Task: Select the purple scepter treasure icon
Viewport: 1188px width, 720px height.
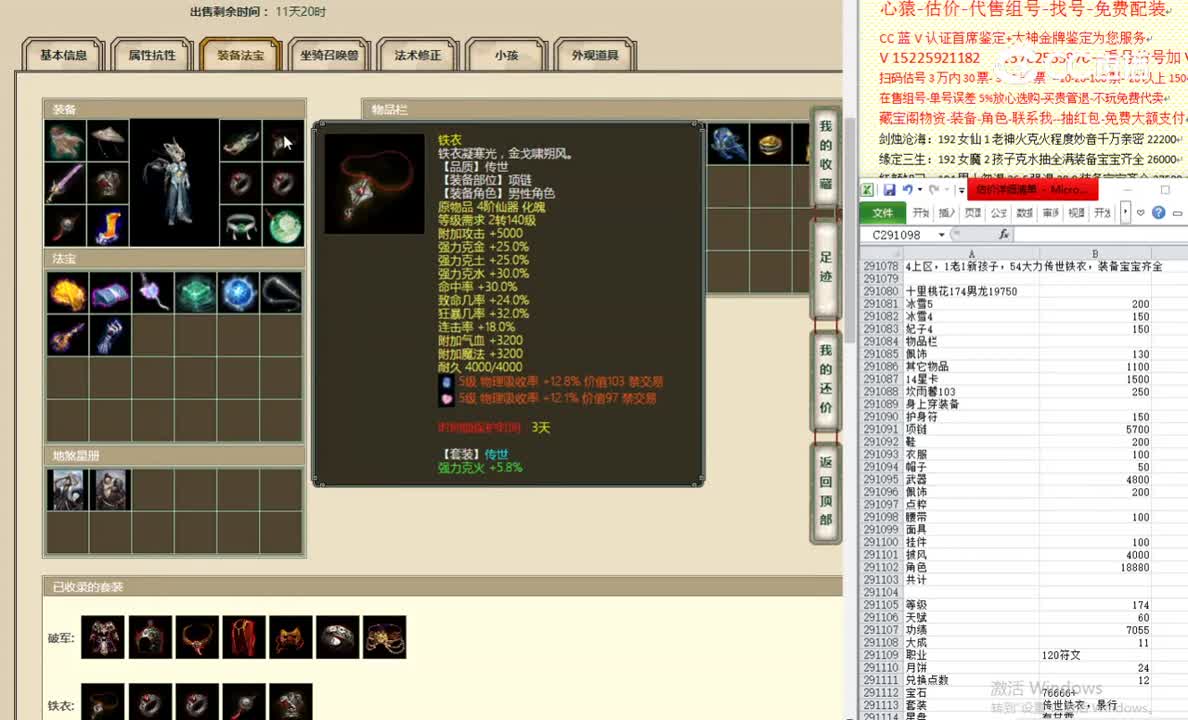Action: [152, 293]
